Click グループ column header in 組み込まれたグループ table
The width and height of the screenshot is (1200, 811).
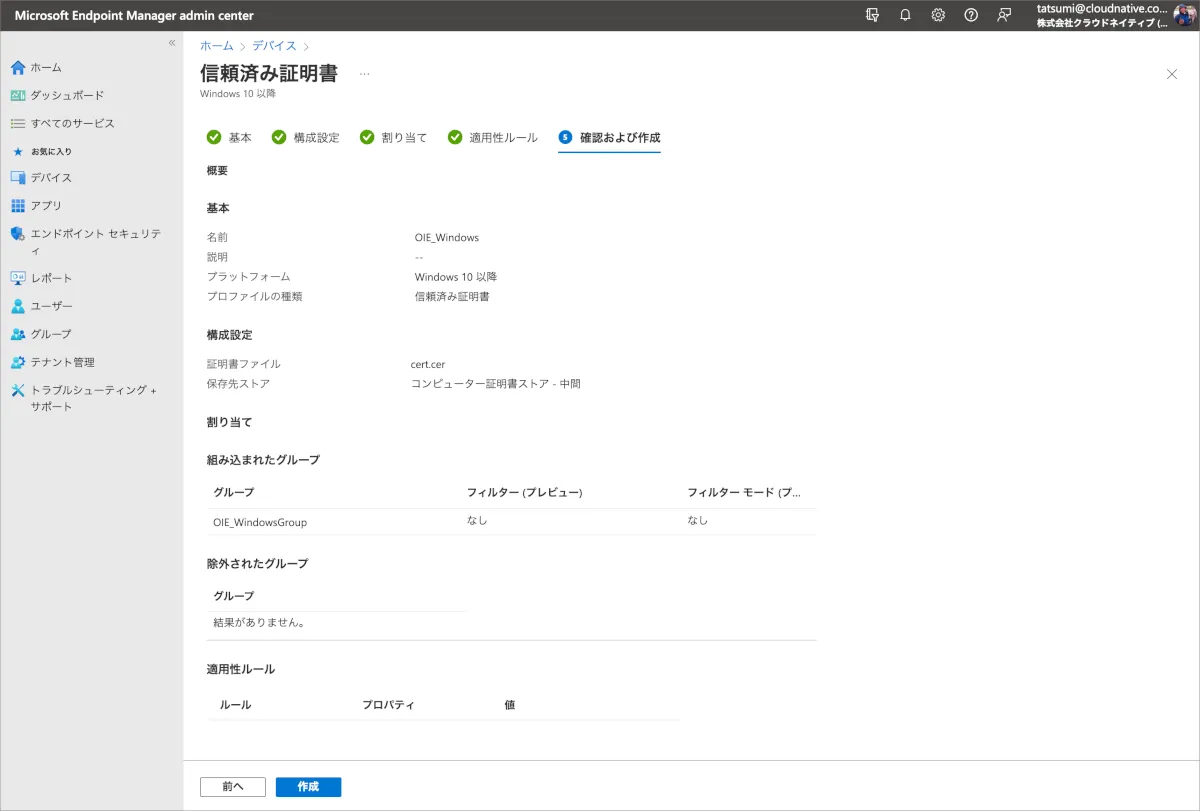(234, 492)
